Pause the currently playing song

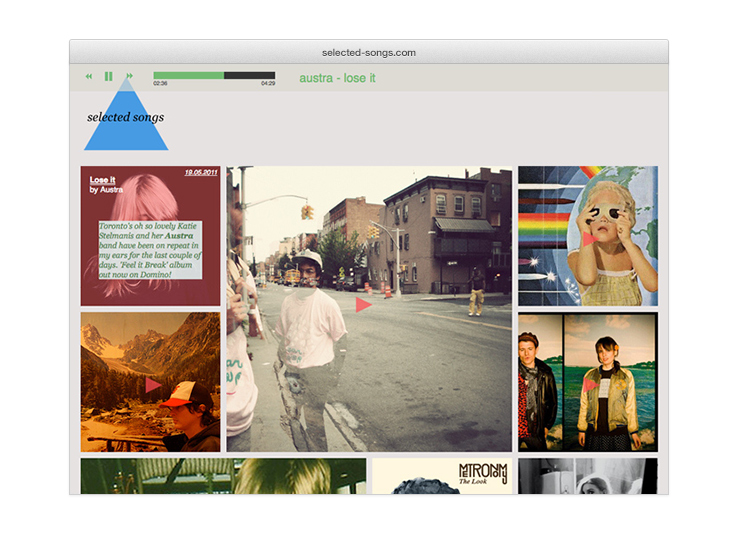click(108, 76)
